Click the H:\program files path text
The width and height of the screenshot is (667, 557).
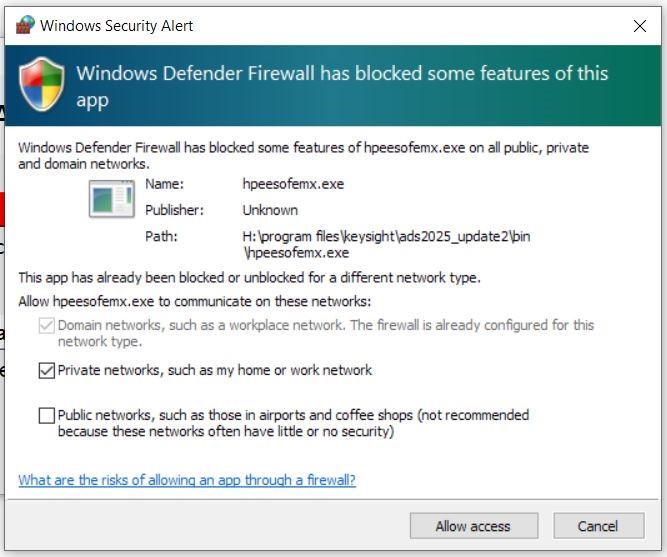386,245
